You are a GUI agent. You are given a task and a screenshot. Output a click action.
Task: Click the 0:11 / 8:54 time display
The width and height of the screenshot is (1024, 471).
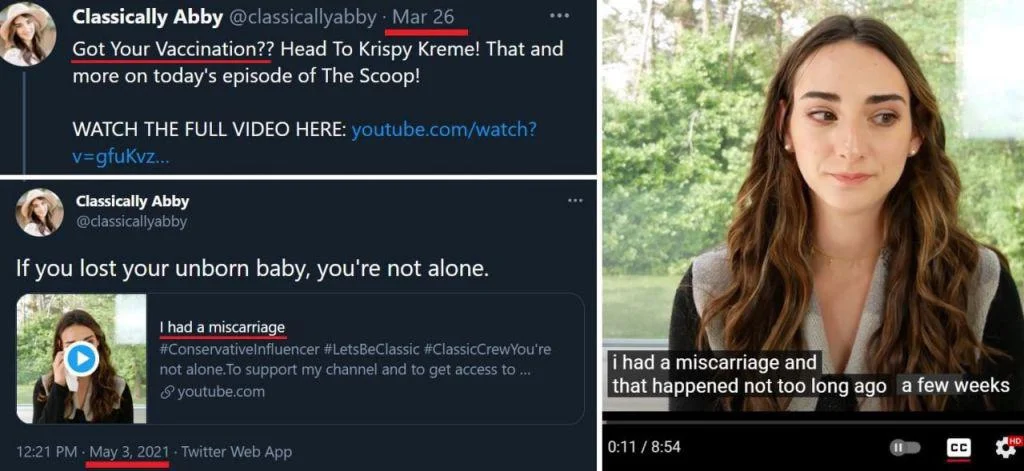[x=643, y=447]
